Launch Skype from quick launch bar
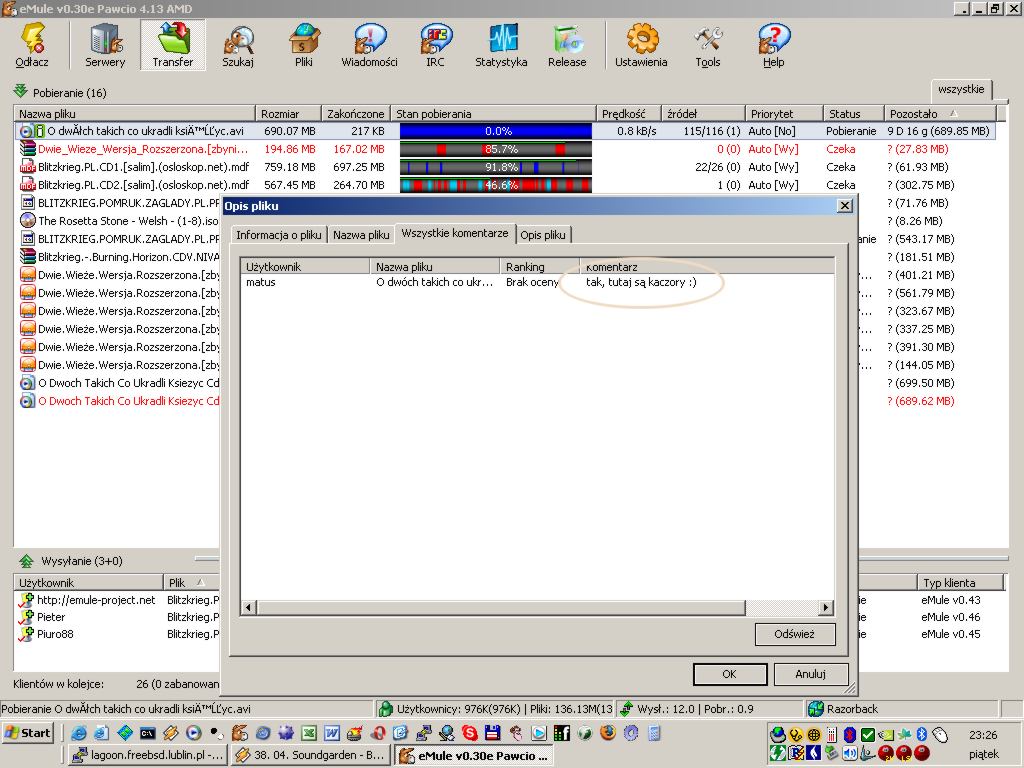This screenshot has width=1024, height=768. (x=470, y=733)
